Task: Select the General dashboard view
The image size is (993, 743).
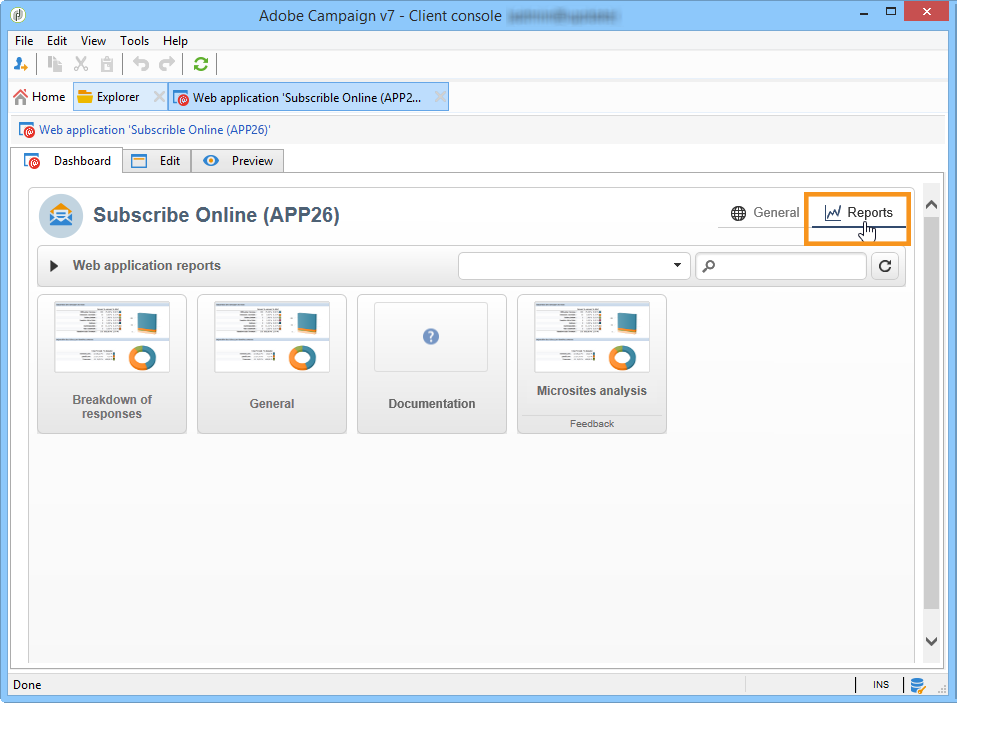Action: click(764, 213)
